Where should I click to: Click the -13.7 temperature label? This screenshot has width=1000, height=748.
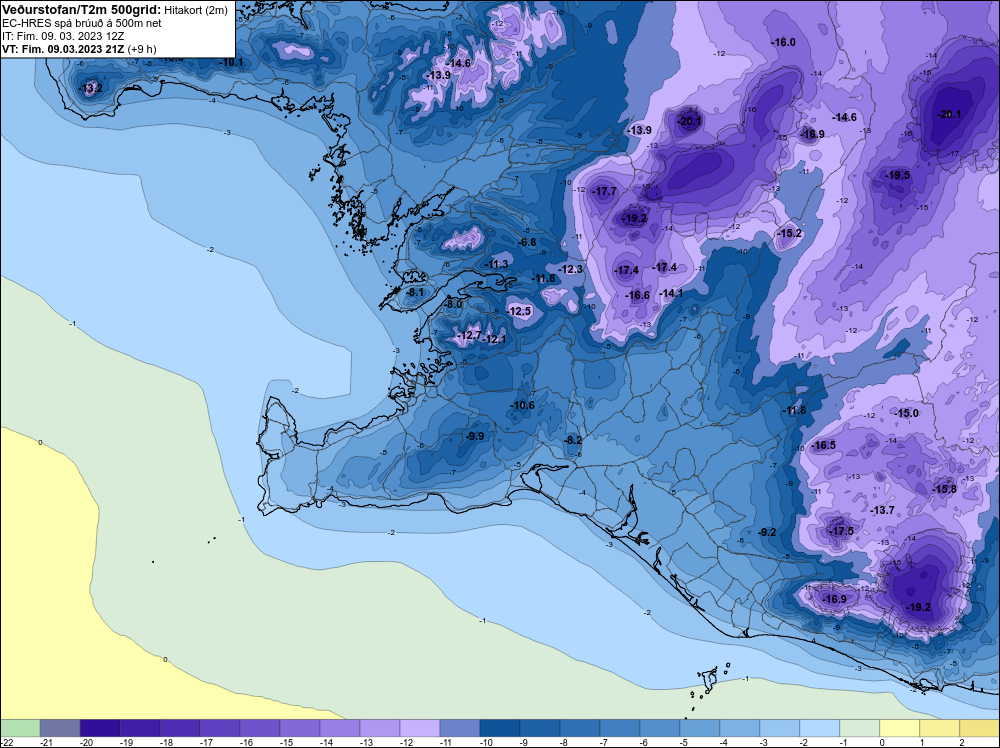(883, 510)
